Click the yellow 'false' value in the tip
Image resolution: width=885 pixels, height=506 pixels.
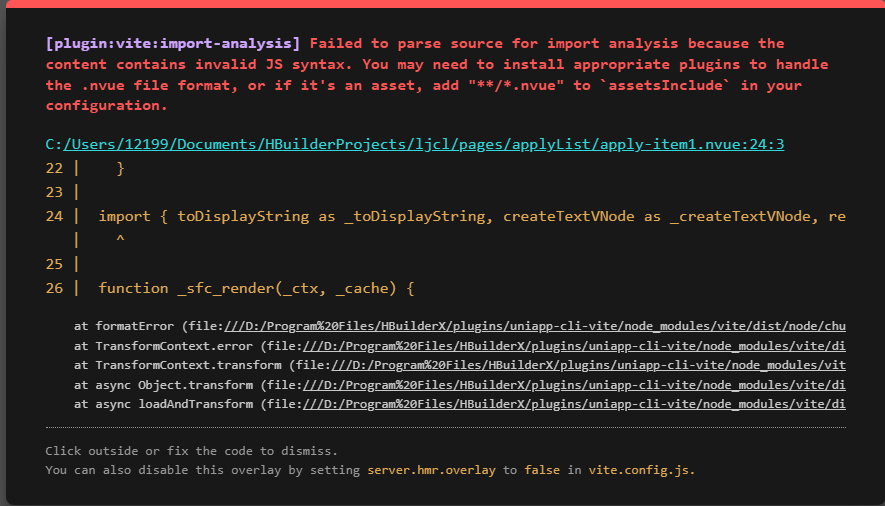(542, 470)
